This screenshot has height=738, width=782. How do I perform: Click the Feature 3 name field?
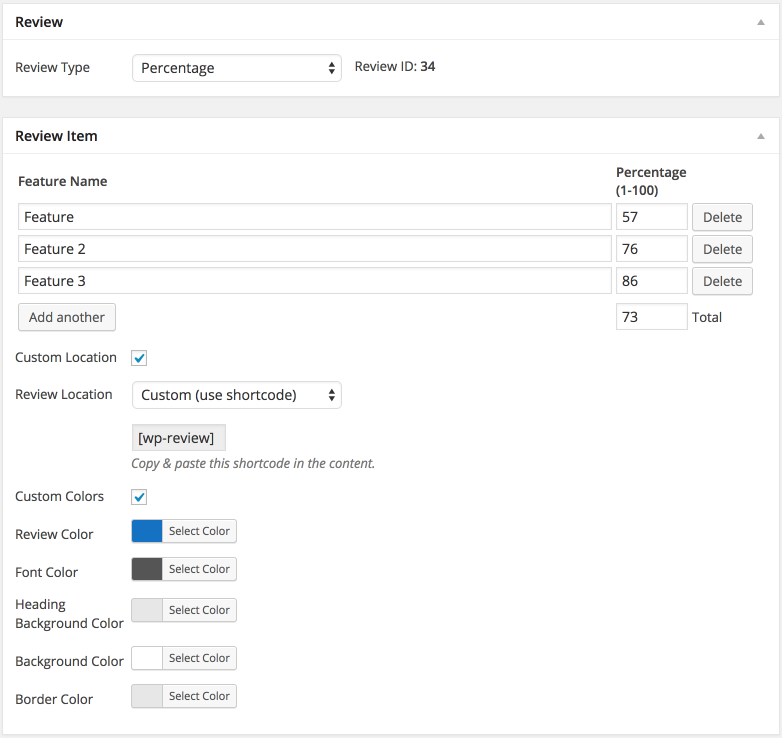coord(315,281)
